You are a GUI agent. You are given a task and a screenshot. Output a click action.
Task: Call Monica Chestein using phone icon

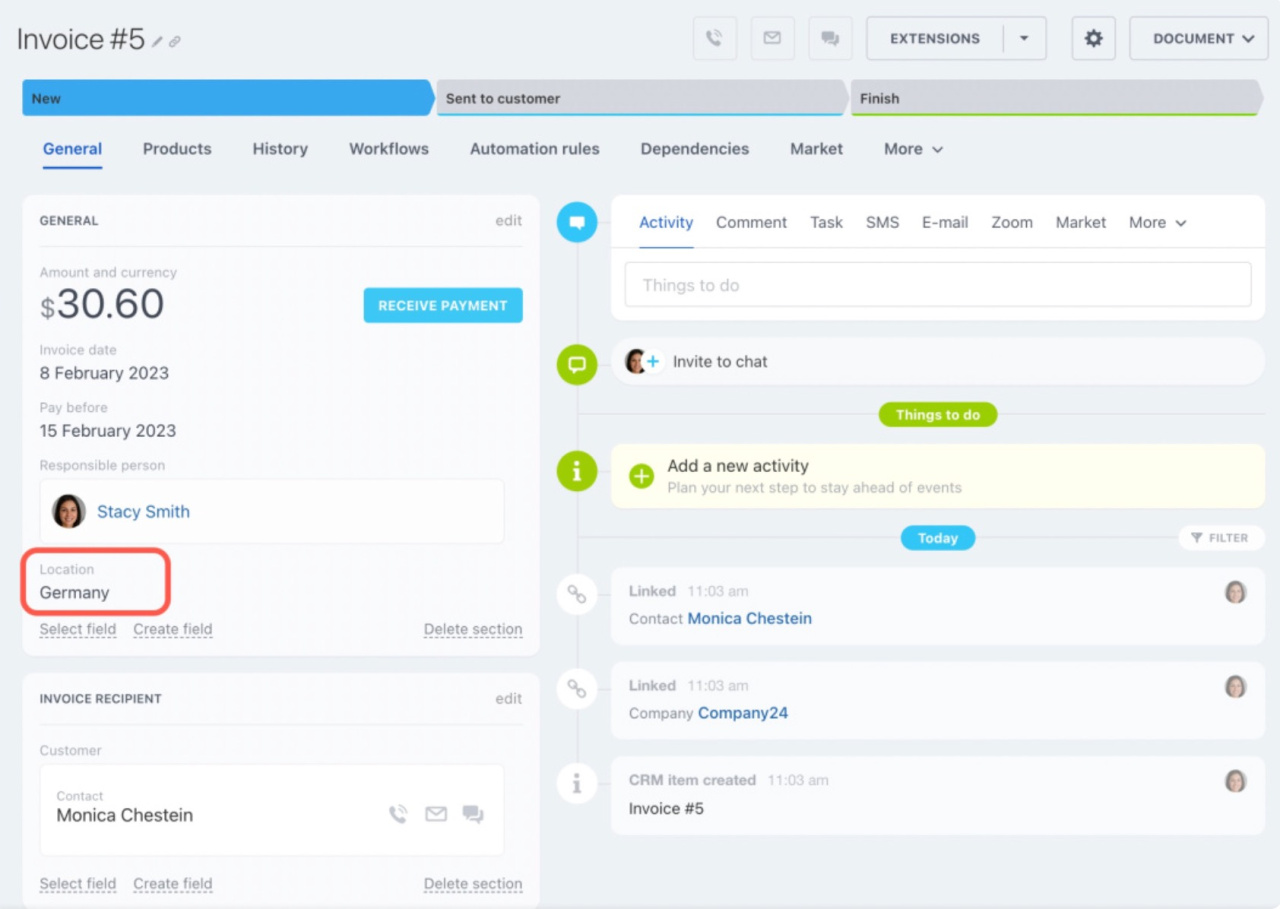tap(398, 814)
